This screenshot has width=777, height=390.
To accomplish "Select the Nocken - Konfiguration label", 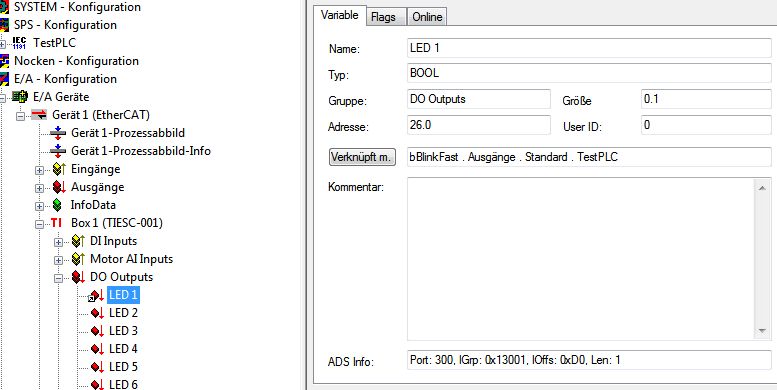I will pos(76,61).
